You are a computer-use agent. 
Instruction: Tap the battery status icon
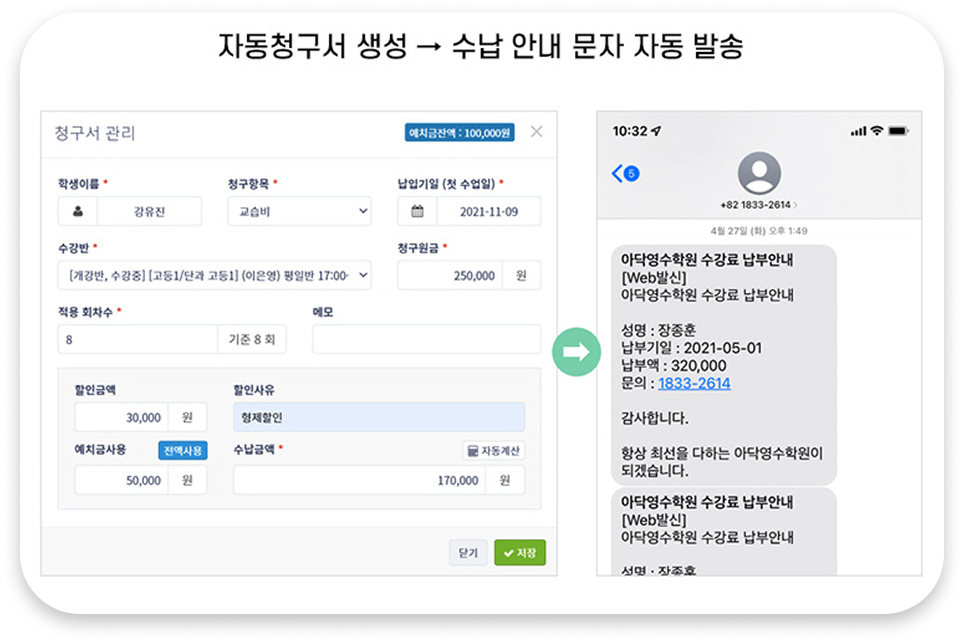click(x=898, y=131)
